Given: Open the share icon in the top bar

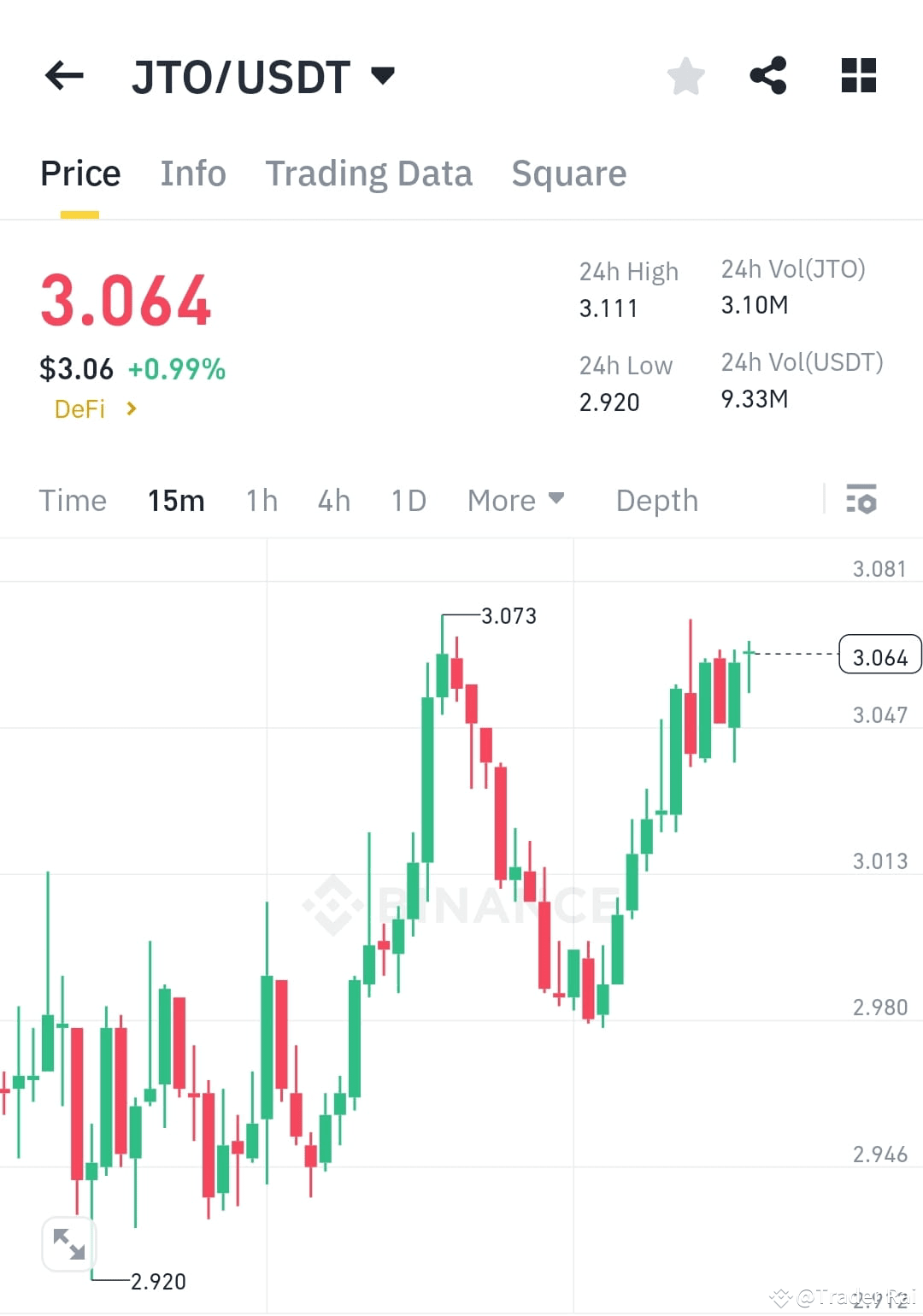Looking at the screenshot, I should click(768, 75).
